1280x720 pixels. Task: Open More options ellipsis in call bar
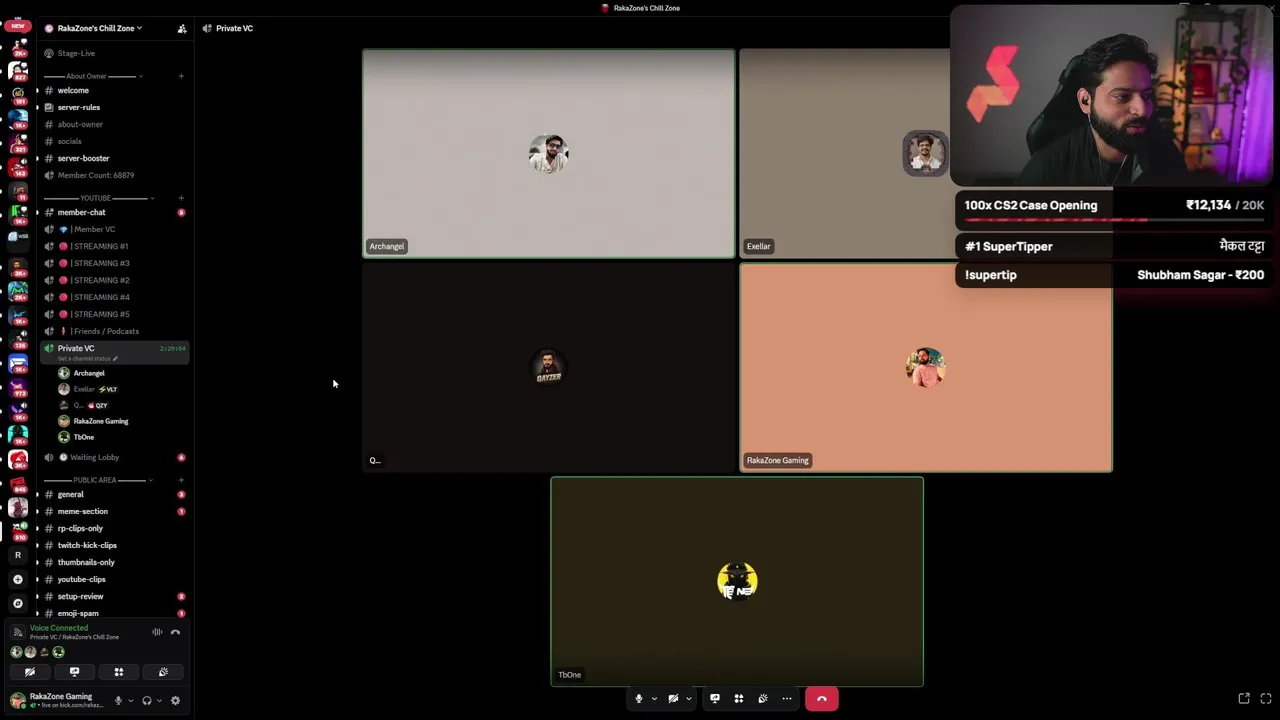click(x=787, y=699)
